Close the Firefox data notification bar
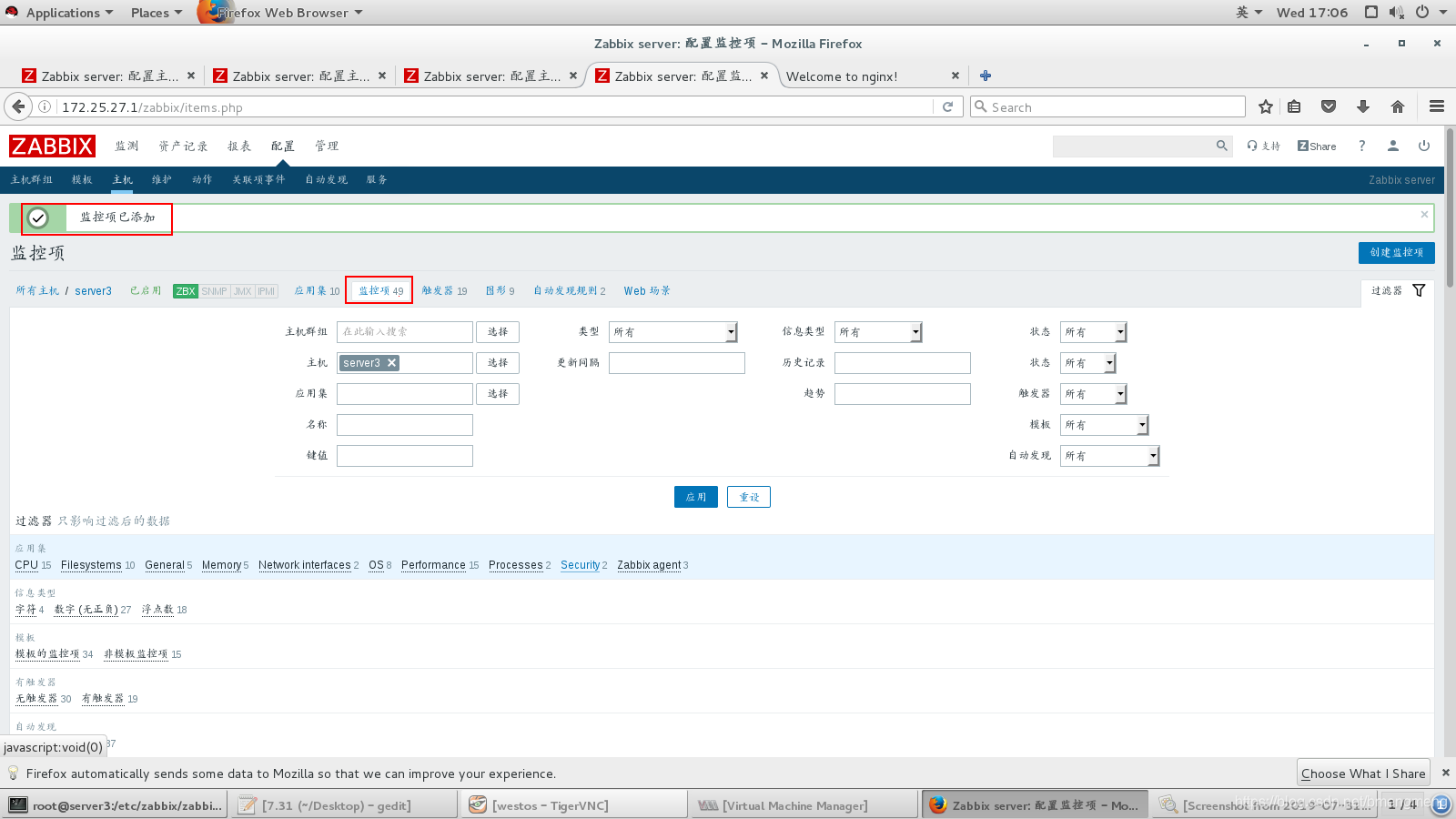 point(1445,773)
